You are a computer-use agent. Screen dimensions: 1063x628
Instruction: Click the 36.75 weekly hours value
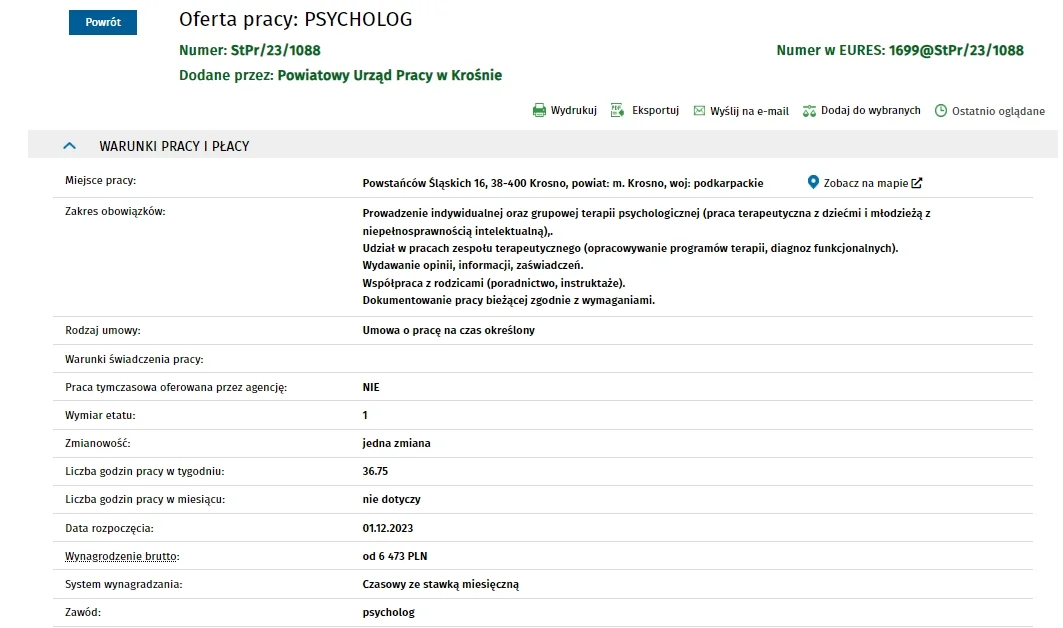click(375, 471)
